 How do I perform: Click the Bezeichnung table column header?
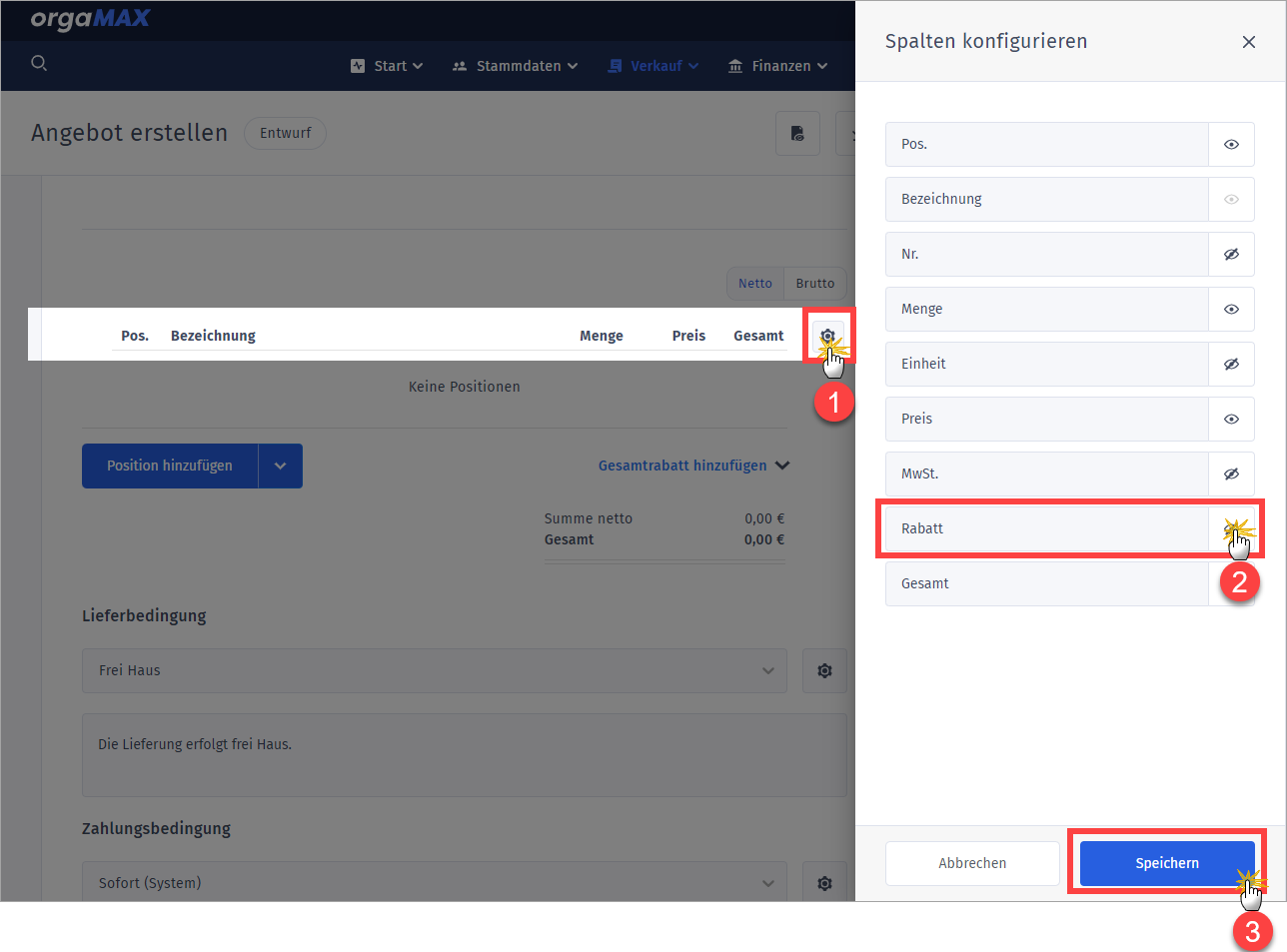click(213, 336)
